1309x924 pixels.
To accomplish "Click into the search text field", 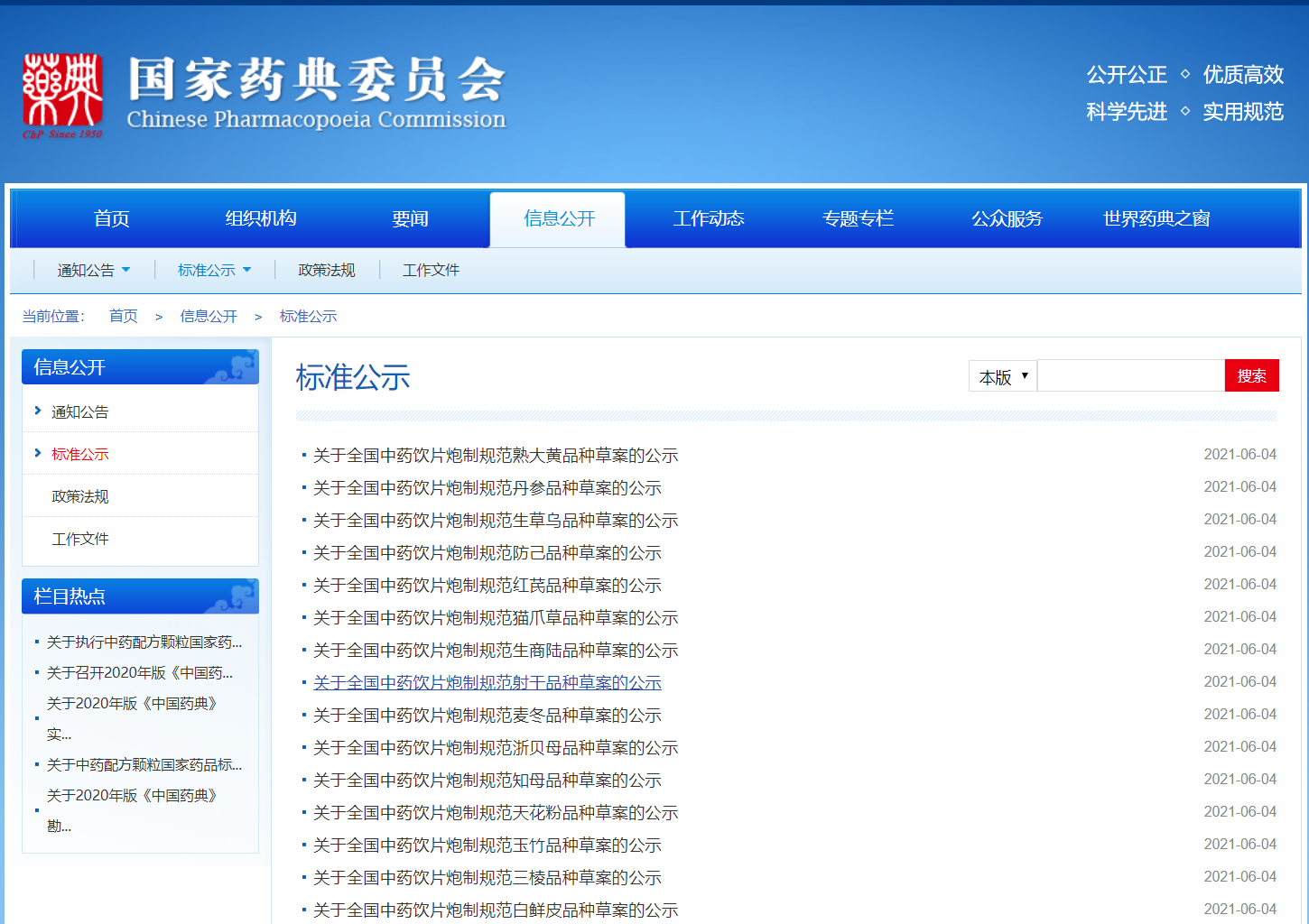I will 1130,376.
